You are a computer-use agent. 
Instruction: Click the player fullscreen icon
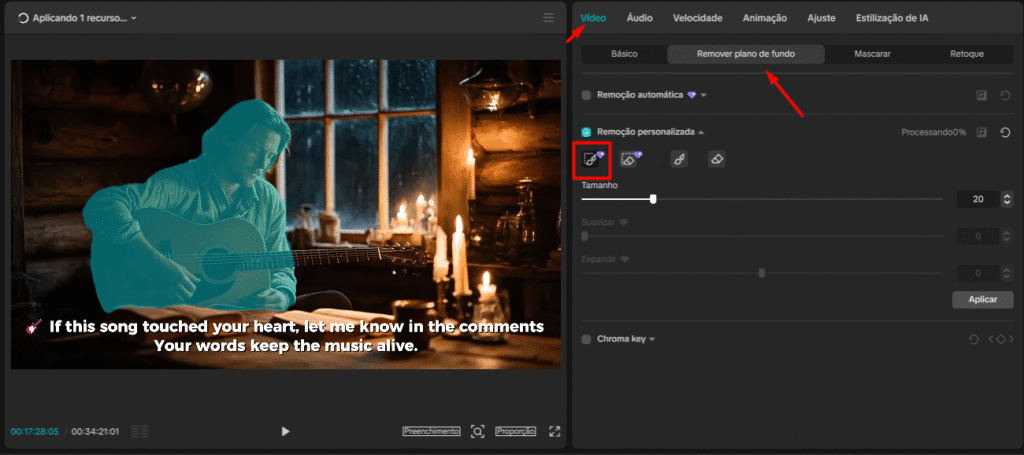[555, 431]
